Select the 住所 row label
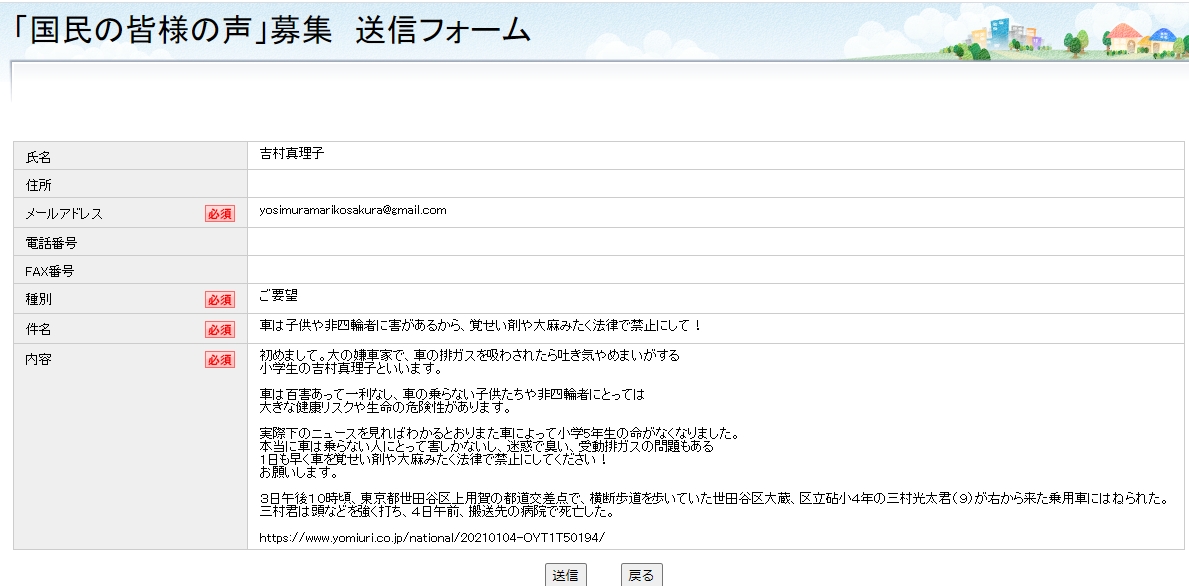Image resolution: width=1189 pixels, height=586 pixels. point(38,185)
